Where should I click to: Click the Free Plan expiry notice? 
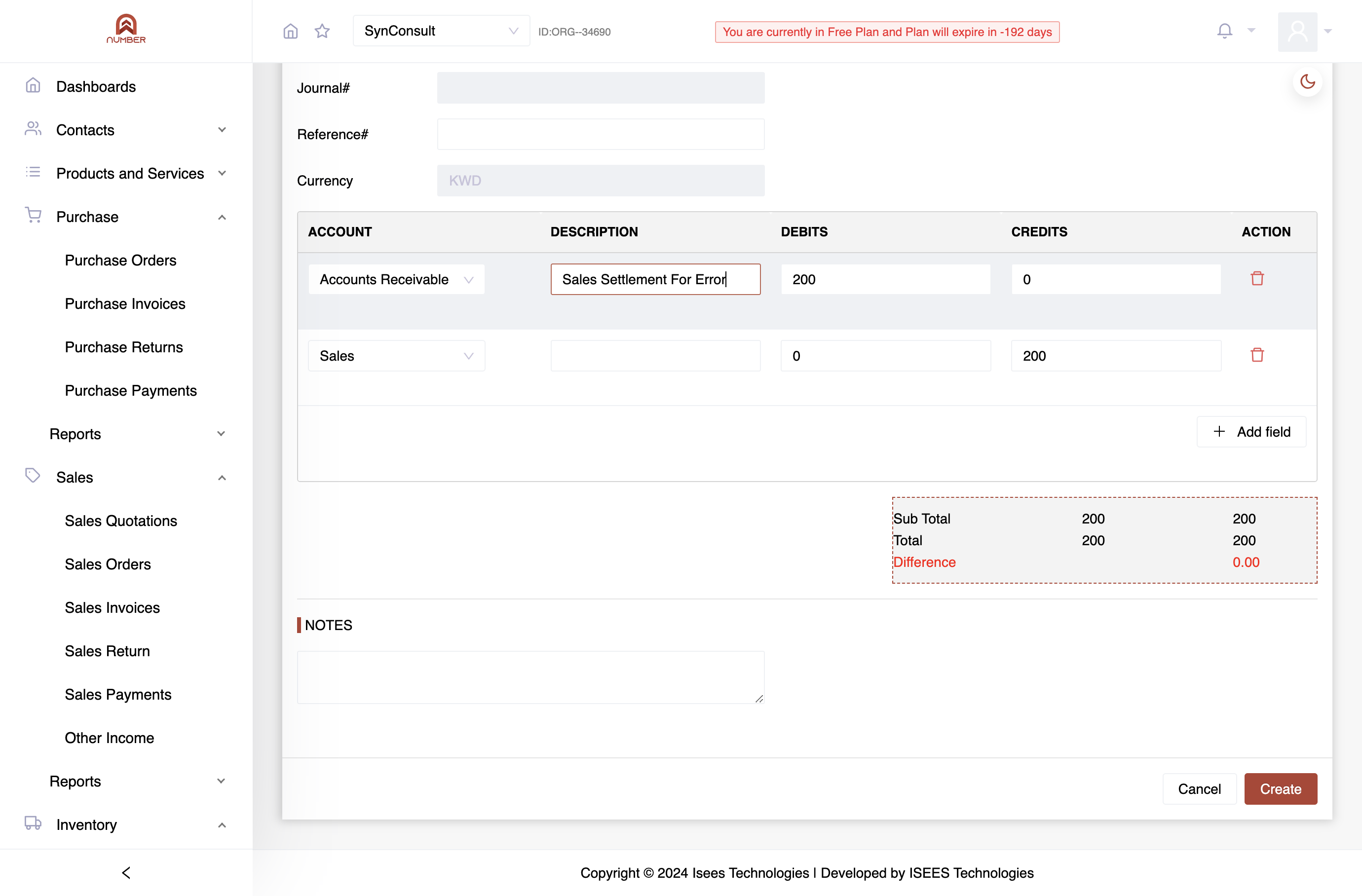click(x=887, y=32)
